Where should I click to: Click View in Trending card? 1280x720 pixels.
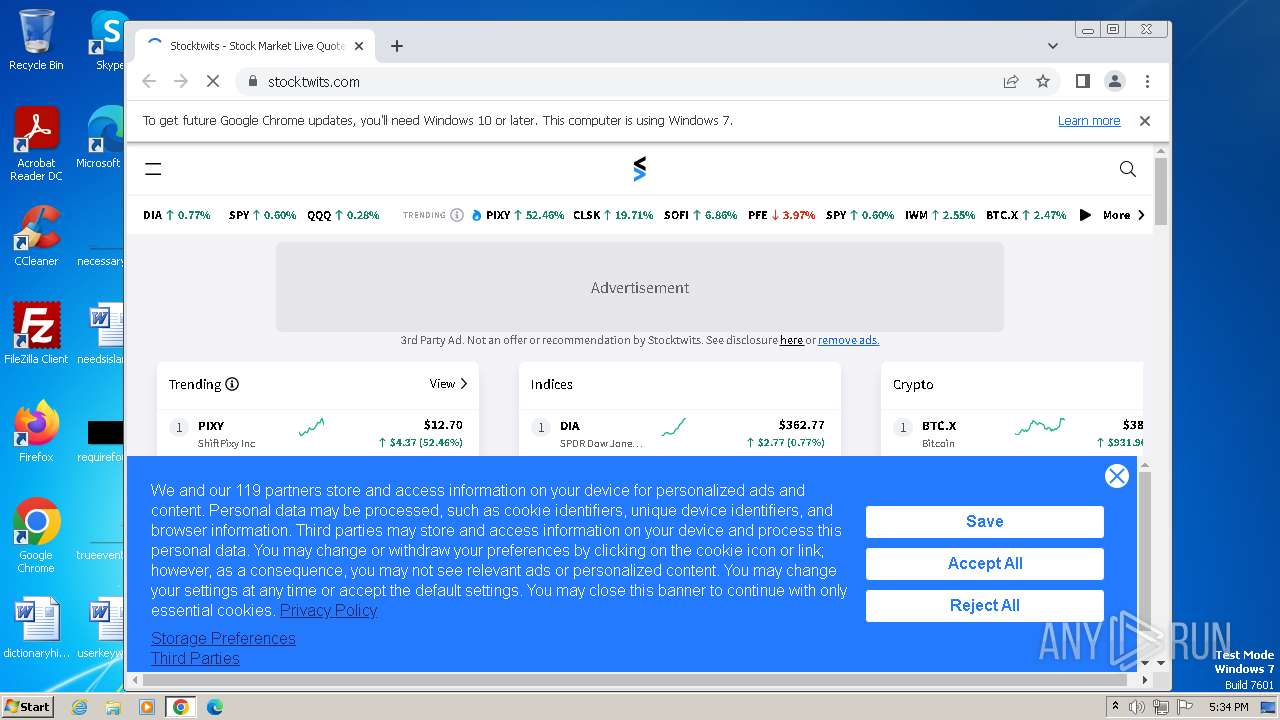click(449, 384)
